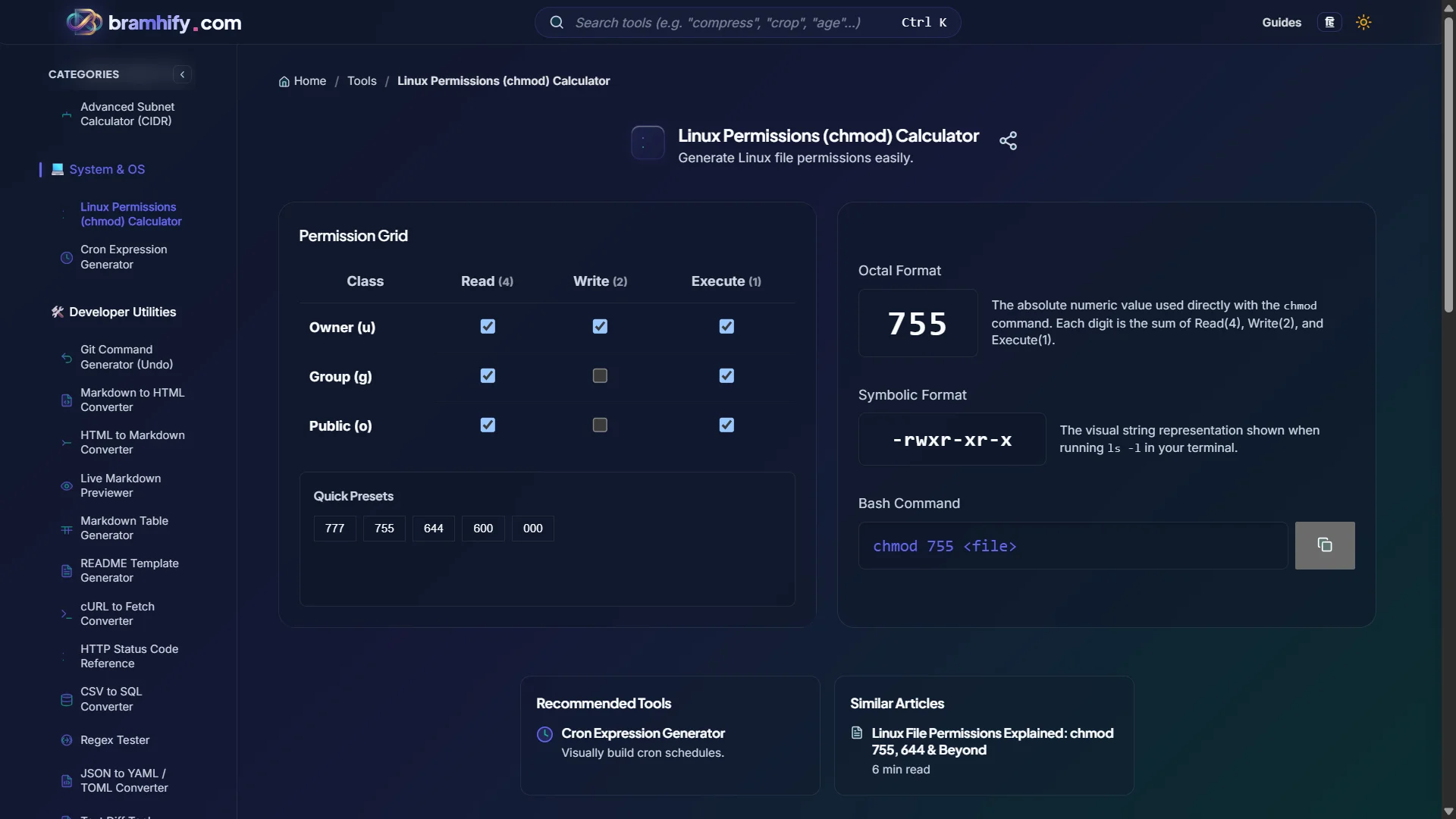Click the bramhify.com logo icon

(x=83, y=22)
